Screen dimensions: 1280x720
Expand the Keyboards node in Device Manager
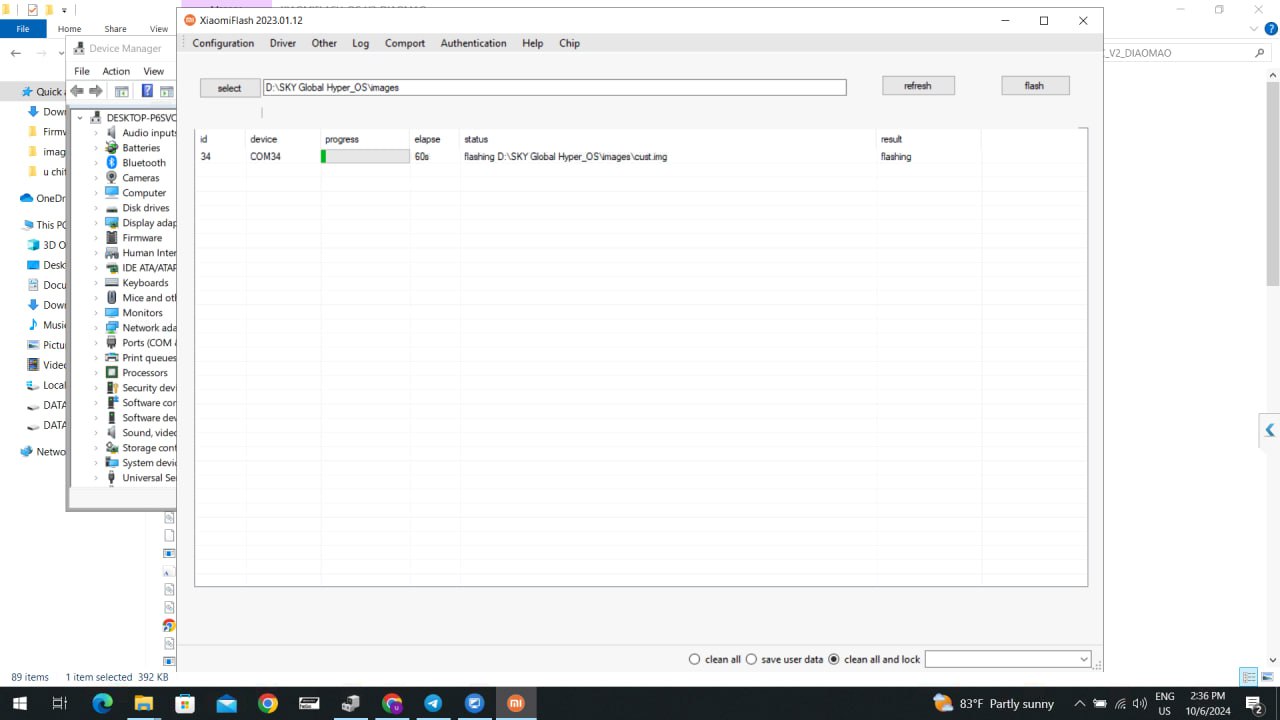coord(97,283)
